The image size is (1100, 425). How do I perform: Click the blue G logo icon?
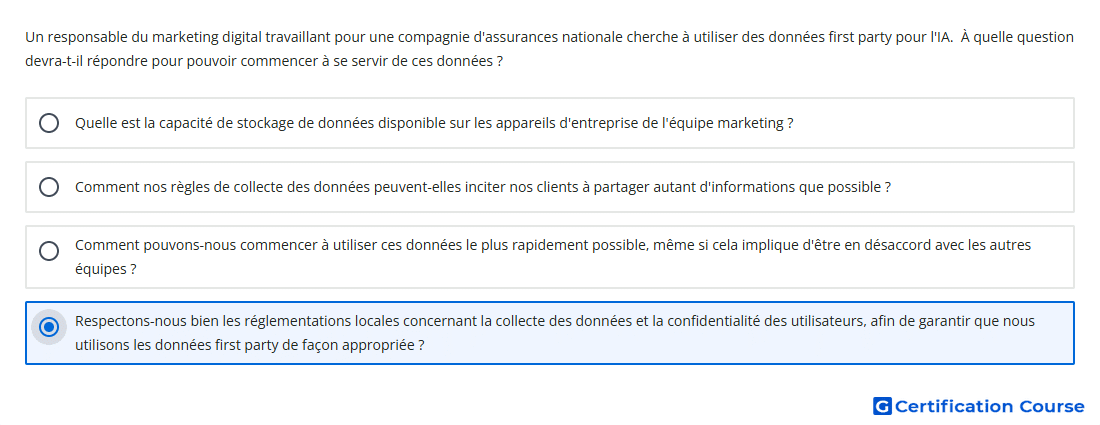tap(882, 406)
